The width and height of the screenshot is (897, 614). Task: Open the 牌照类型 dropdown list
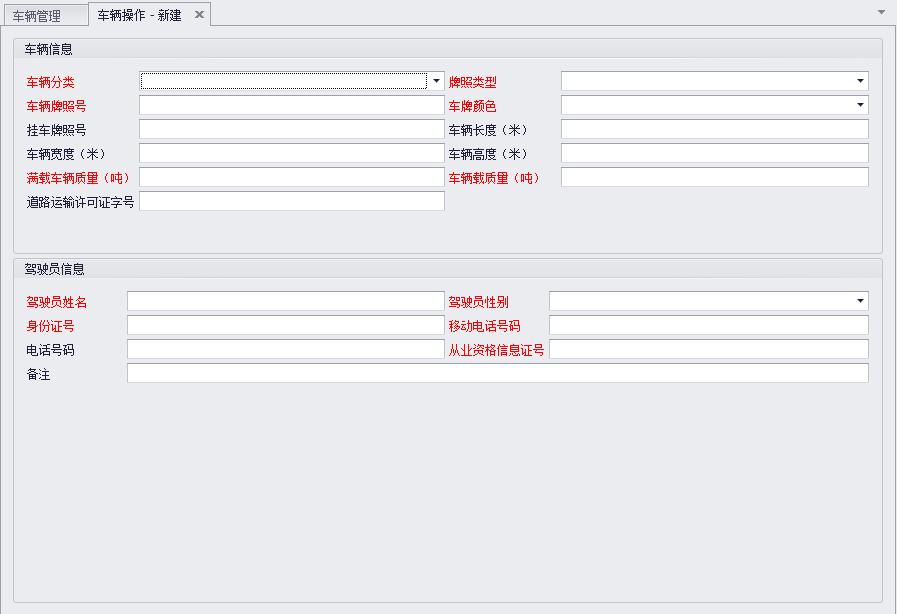859,81
